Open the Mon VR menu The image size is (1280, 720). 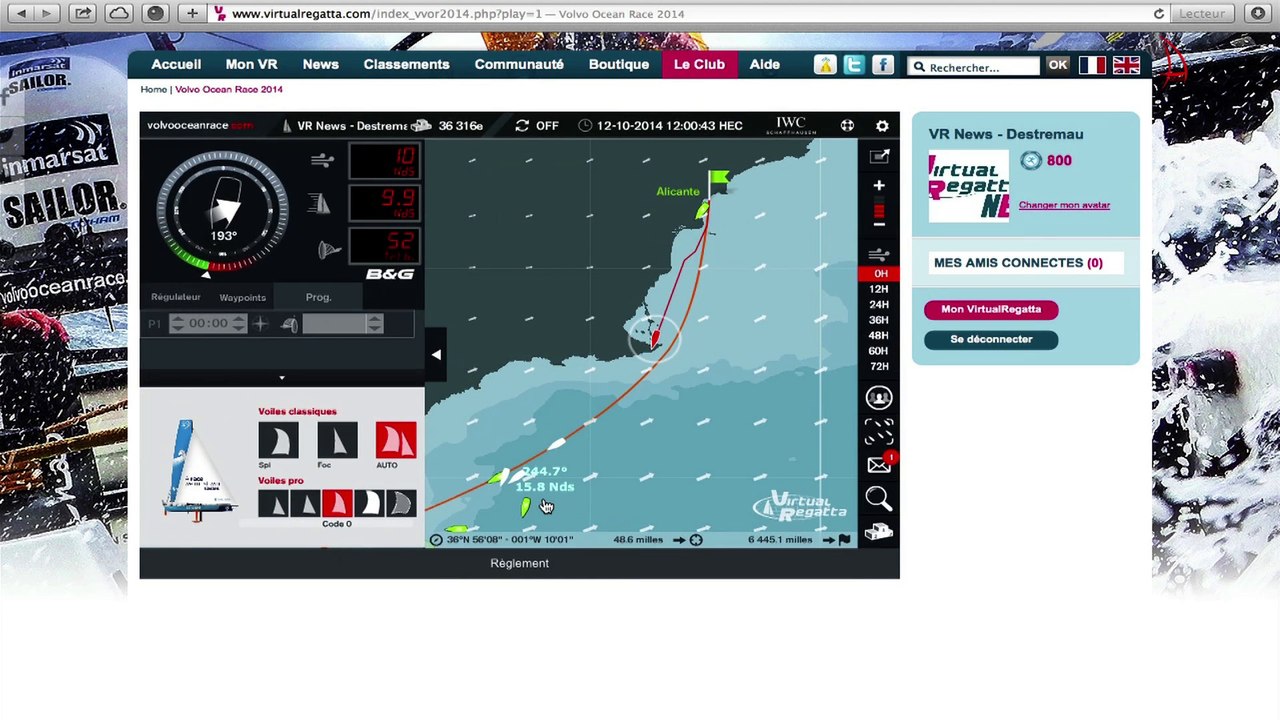[251, 64]
